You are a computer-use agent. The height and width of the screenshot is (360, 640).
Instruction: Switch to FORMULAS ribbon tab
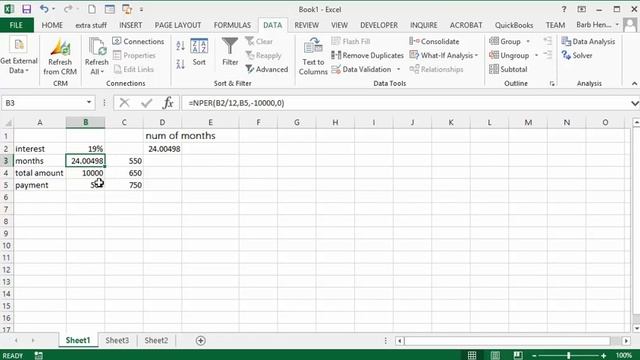point(232,25)
